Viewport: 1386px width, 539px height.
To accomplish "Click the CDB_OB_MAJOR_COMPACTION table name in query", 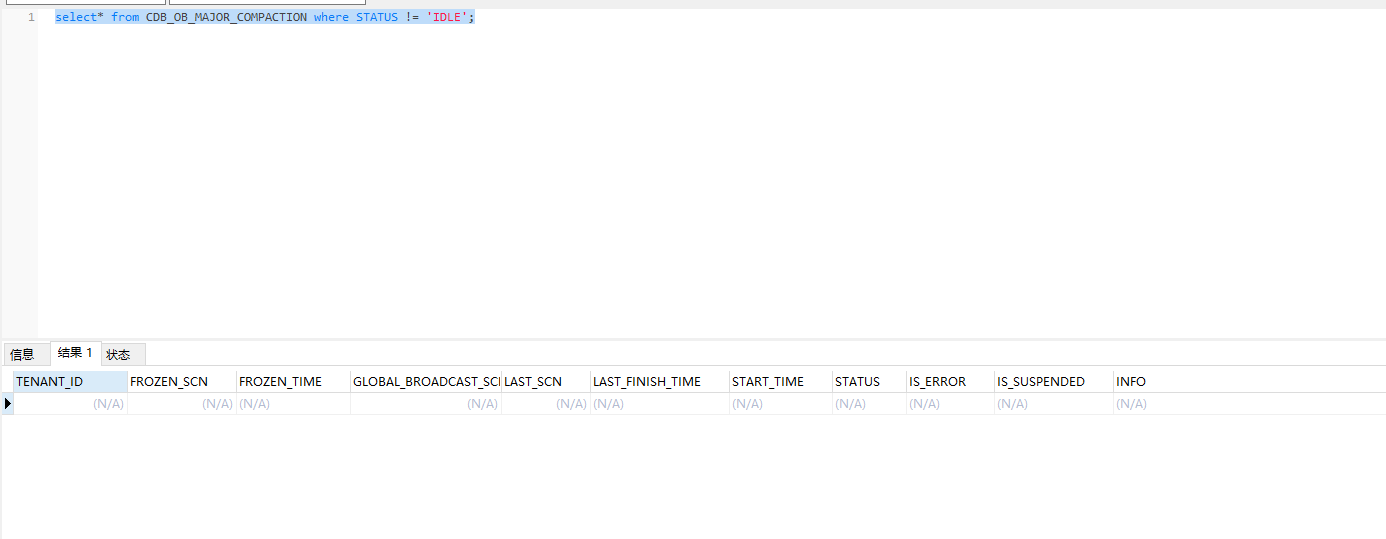I will 227,17.
